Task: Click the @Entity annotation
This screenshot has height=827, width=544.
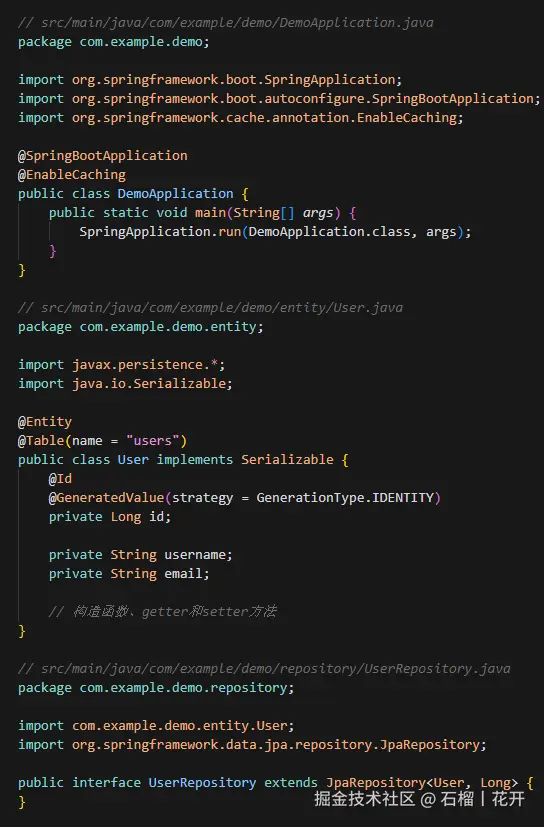Action: click(x=45, y=421)
